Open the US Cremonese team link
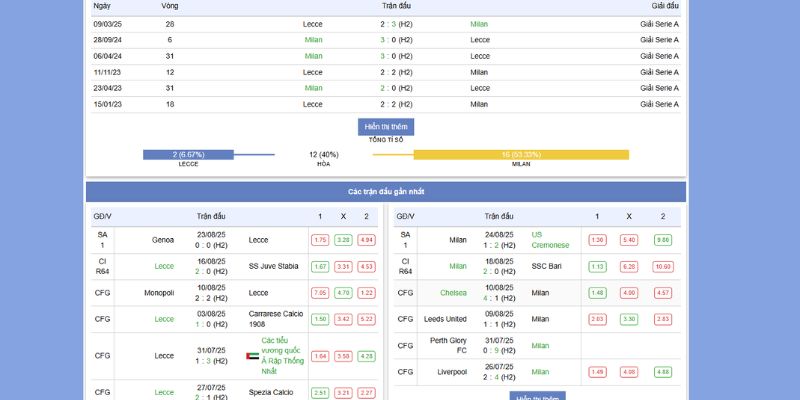 point(550,240)
